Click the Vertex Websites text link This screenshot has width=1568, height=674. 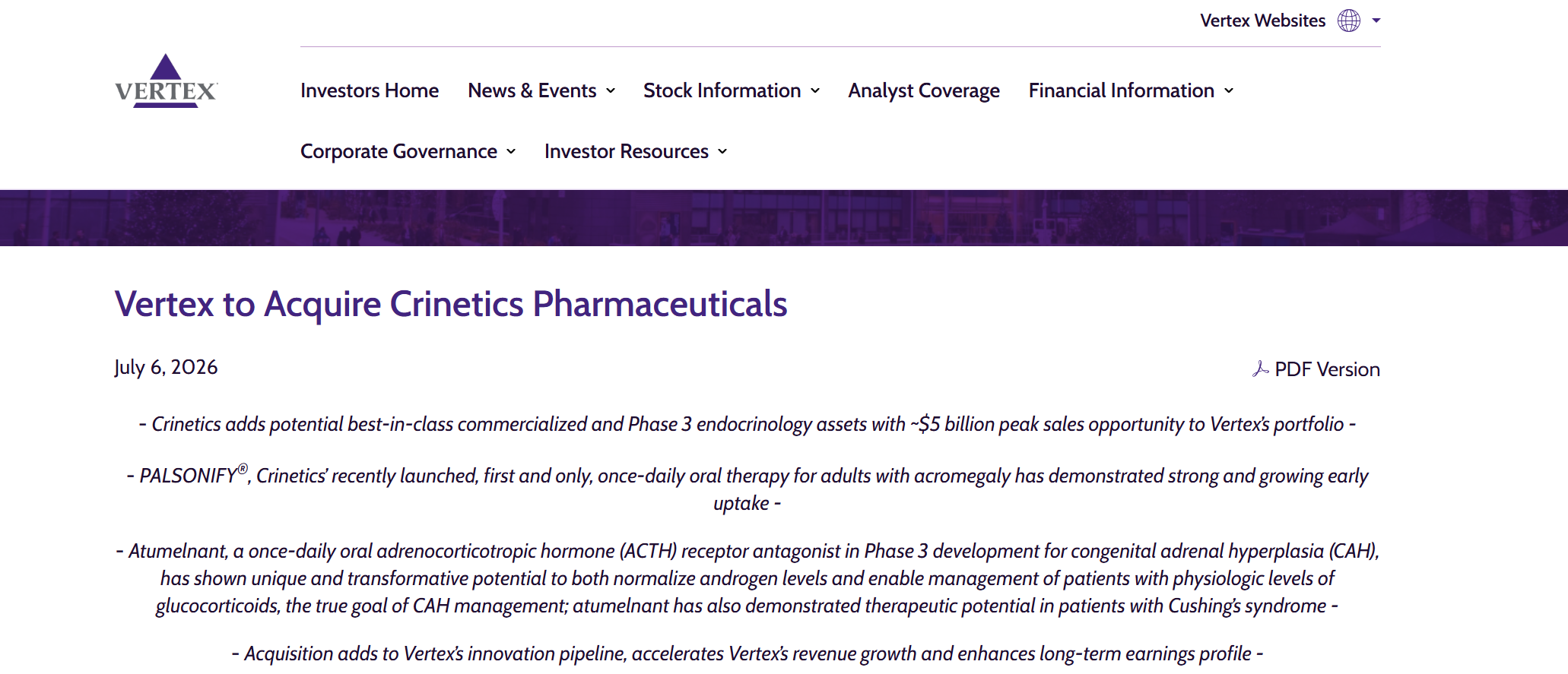tap(1262, 21)
